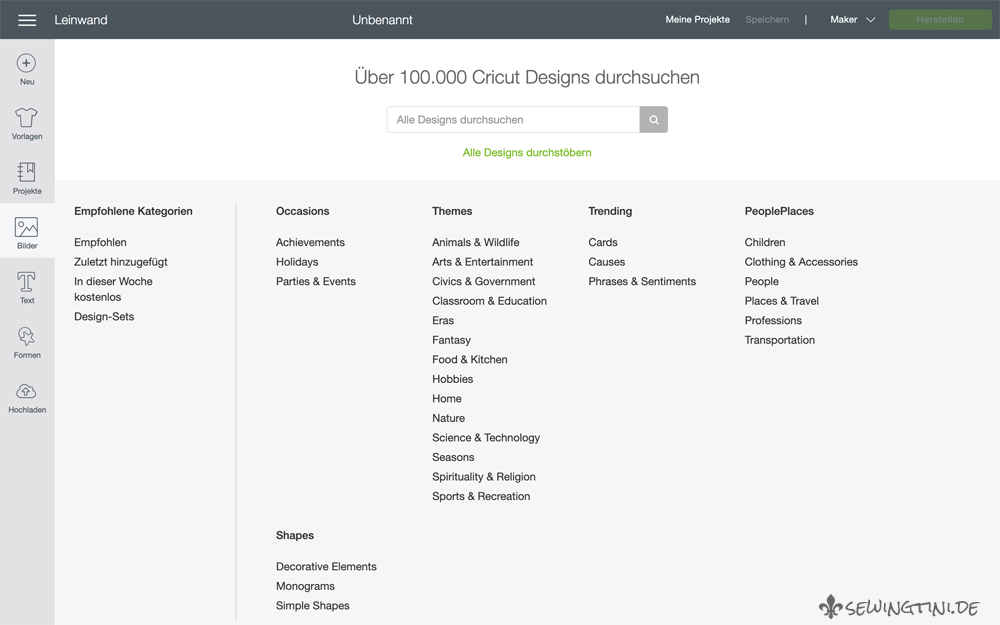Click Alle Designs durchstöbern link
The image size is (1000, 625).
(527, 152)
